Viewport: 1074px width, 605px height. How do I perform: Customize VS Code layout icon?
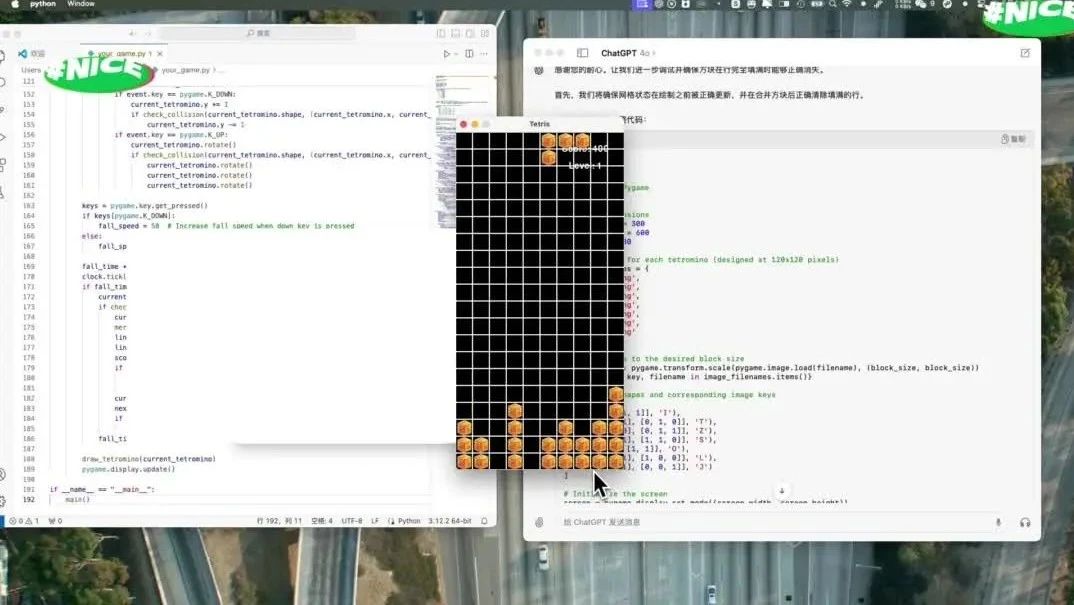[x=485, y=33]
